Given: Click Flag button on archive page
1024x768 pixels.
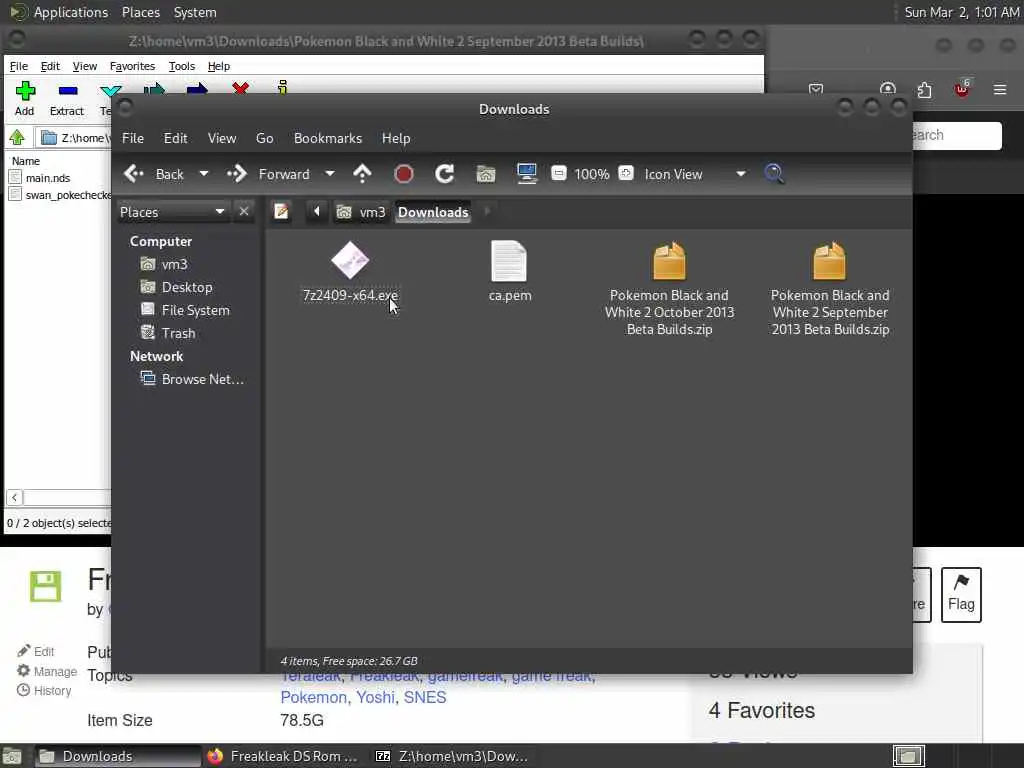Looking at the screenshot, I should coord(961,594).
